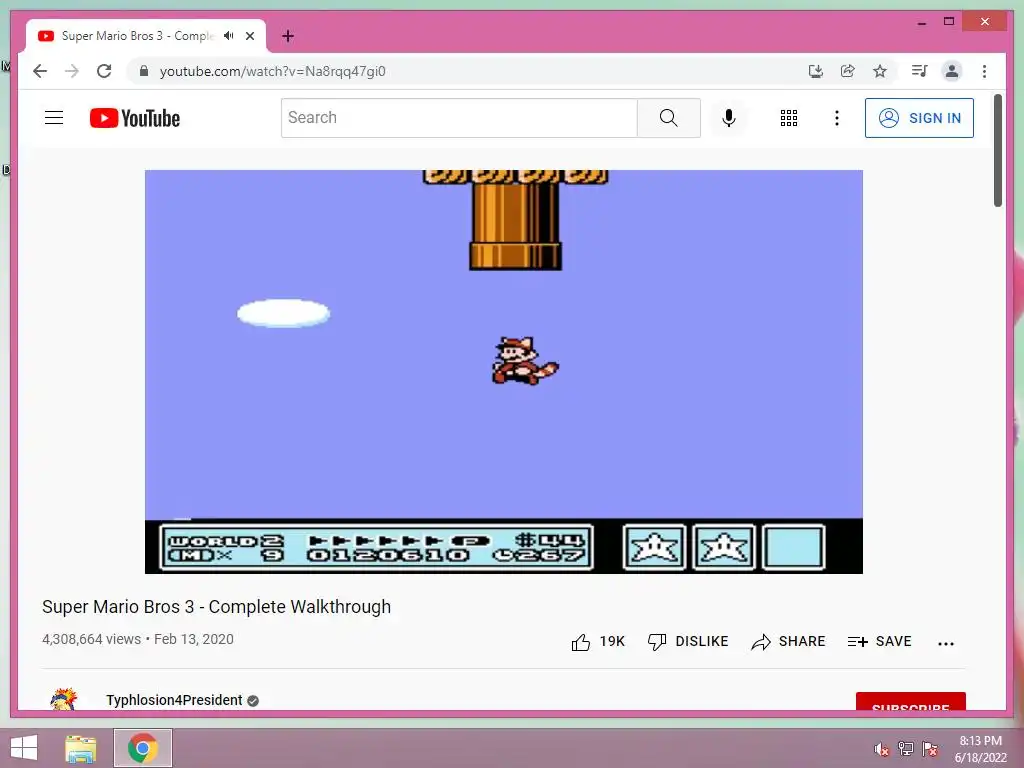The height and width of the screenshot is (768, 1024).
Task: Bookmark this page with the star
Action: coord(880,71)
